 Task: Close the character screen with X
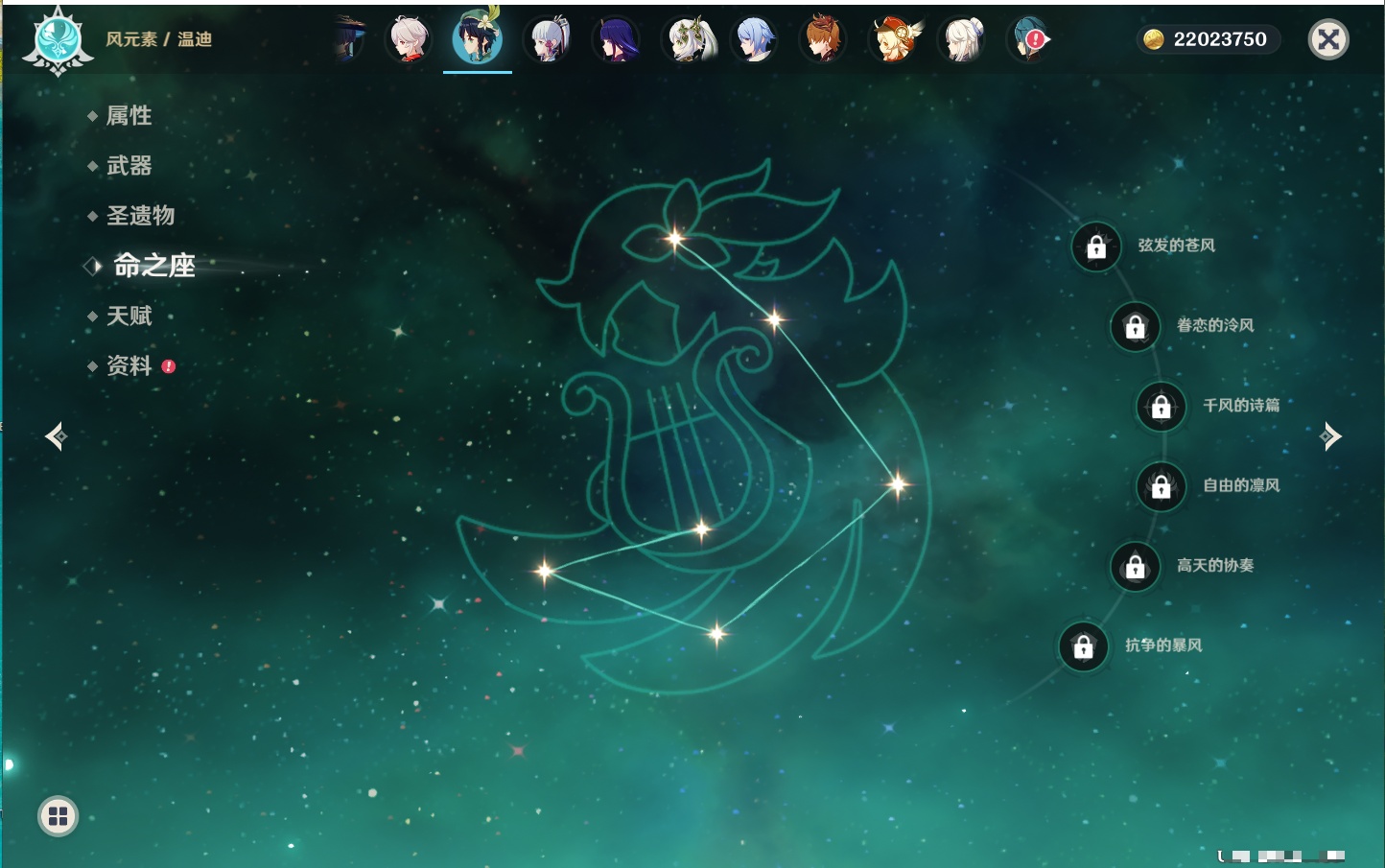1328,39
